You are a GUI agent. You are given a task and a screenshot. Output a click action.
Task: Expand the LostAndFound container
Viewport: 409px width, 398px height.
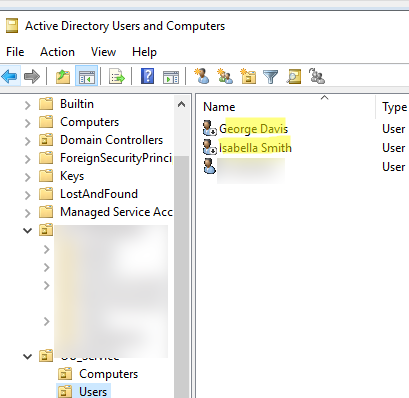(x=28, y=195)
